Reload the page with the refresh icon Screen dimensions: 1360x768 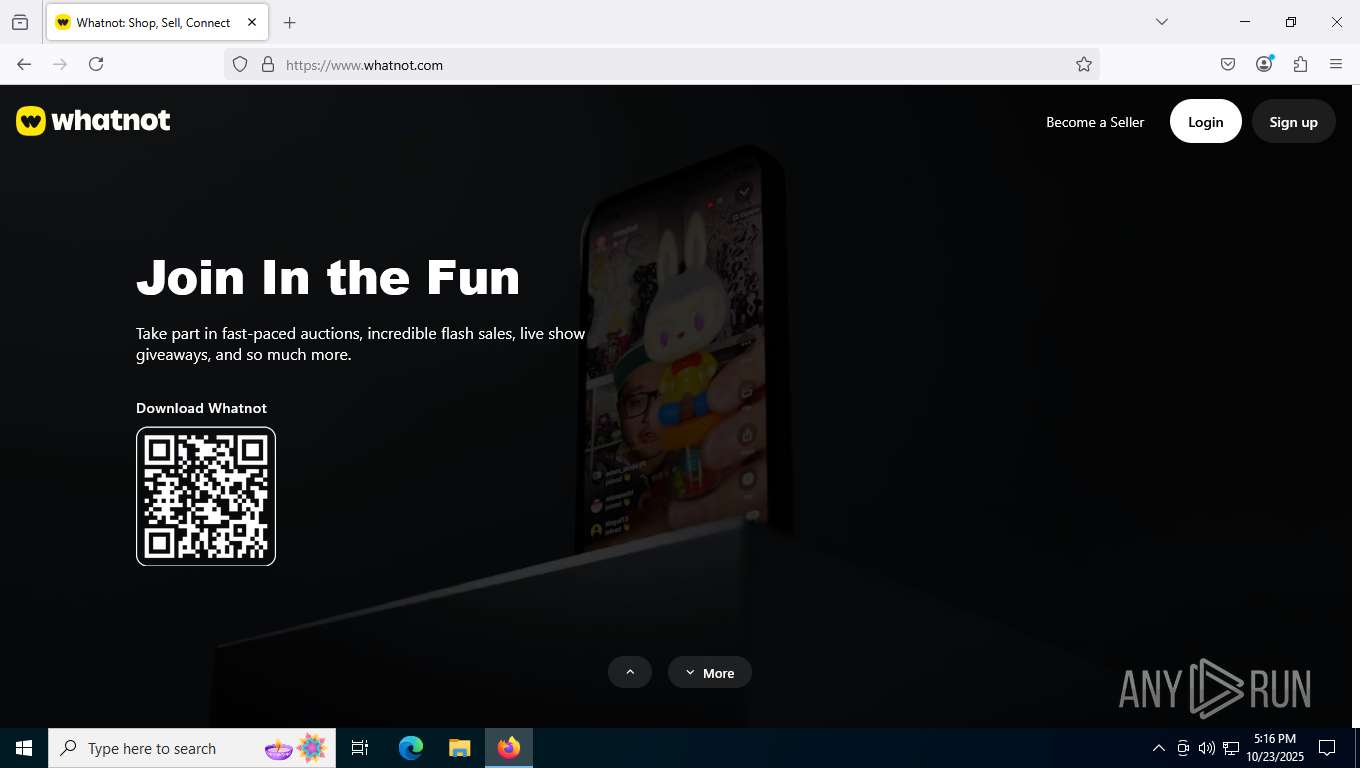tap(96, 64)
